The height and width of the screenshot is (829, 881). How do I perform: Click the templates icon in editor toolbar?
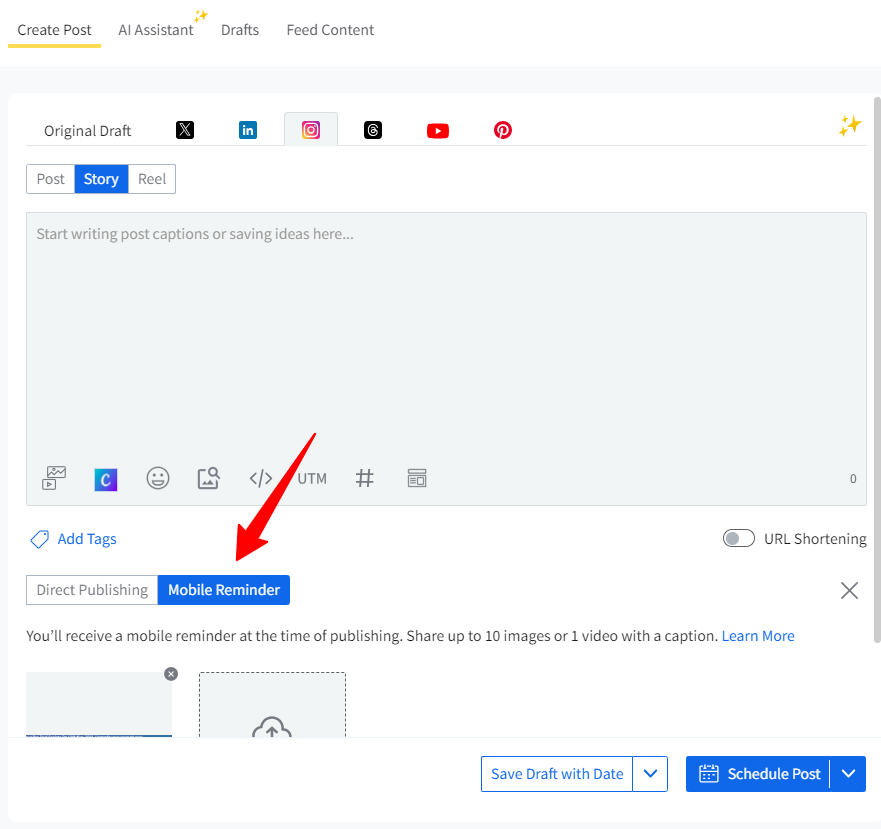click(x=417, y=478)
